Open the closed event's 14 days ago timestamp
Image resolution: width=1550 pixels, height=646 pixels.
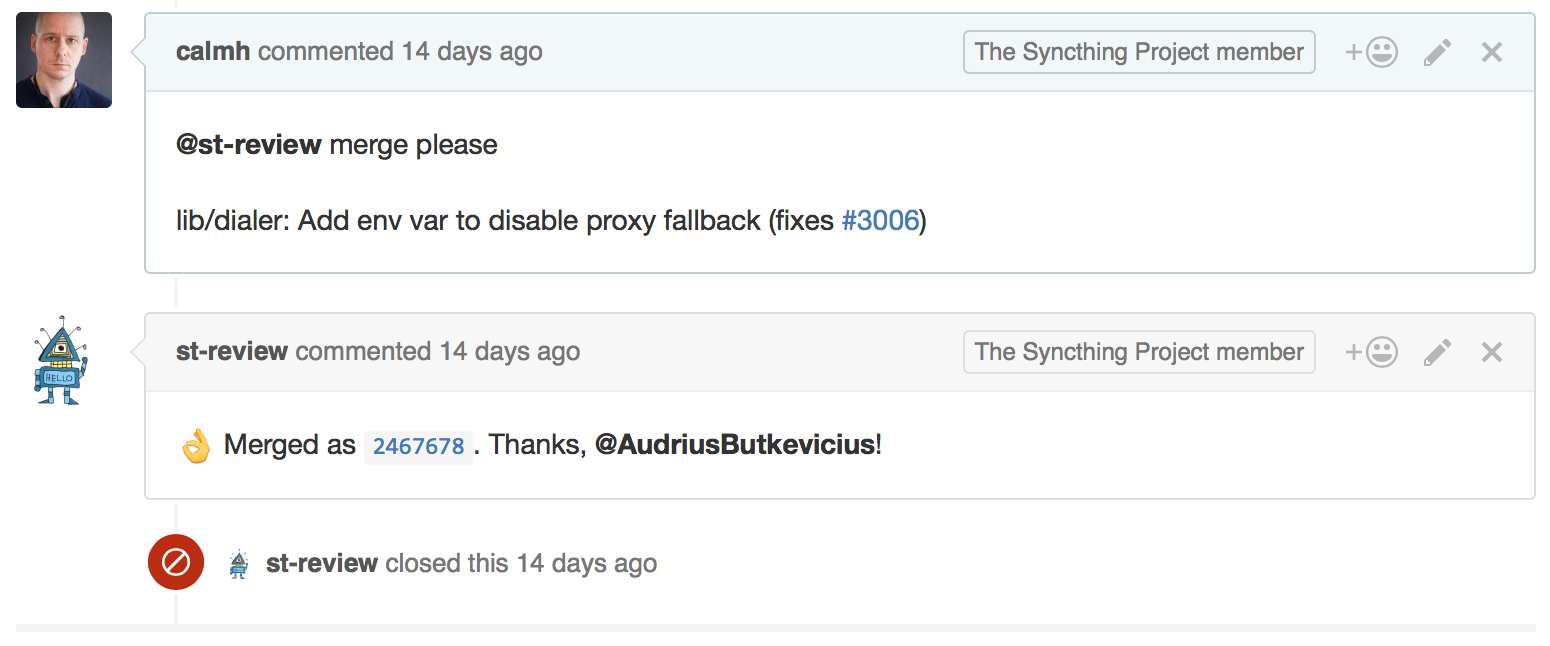pos(587,563)
